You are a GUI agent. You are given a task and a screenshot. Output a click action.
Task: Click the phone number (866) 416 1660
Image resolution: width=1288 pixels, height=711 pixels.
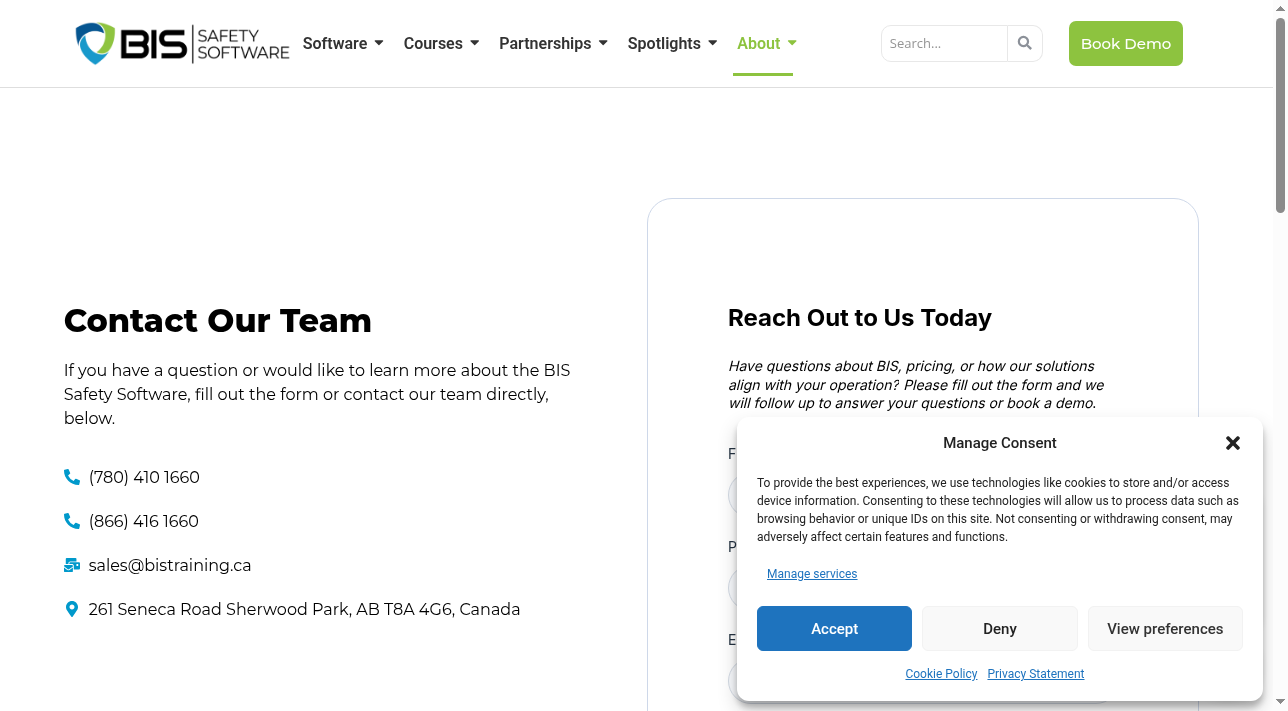pyautogui.click(x=144, y=522)
